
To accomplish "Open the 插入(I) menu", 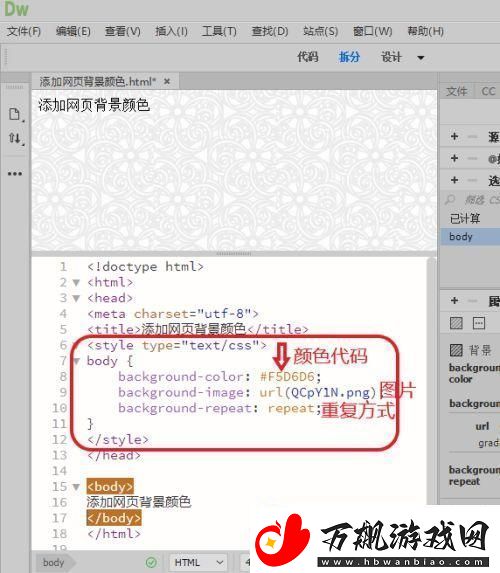I will pos(171,31).
